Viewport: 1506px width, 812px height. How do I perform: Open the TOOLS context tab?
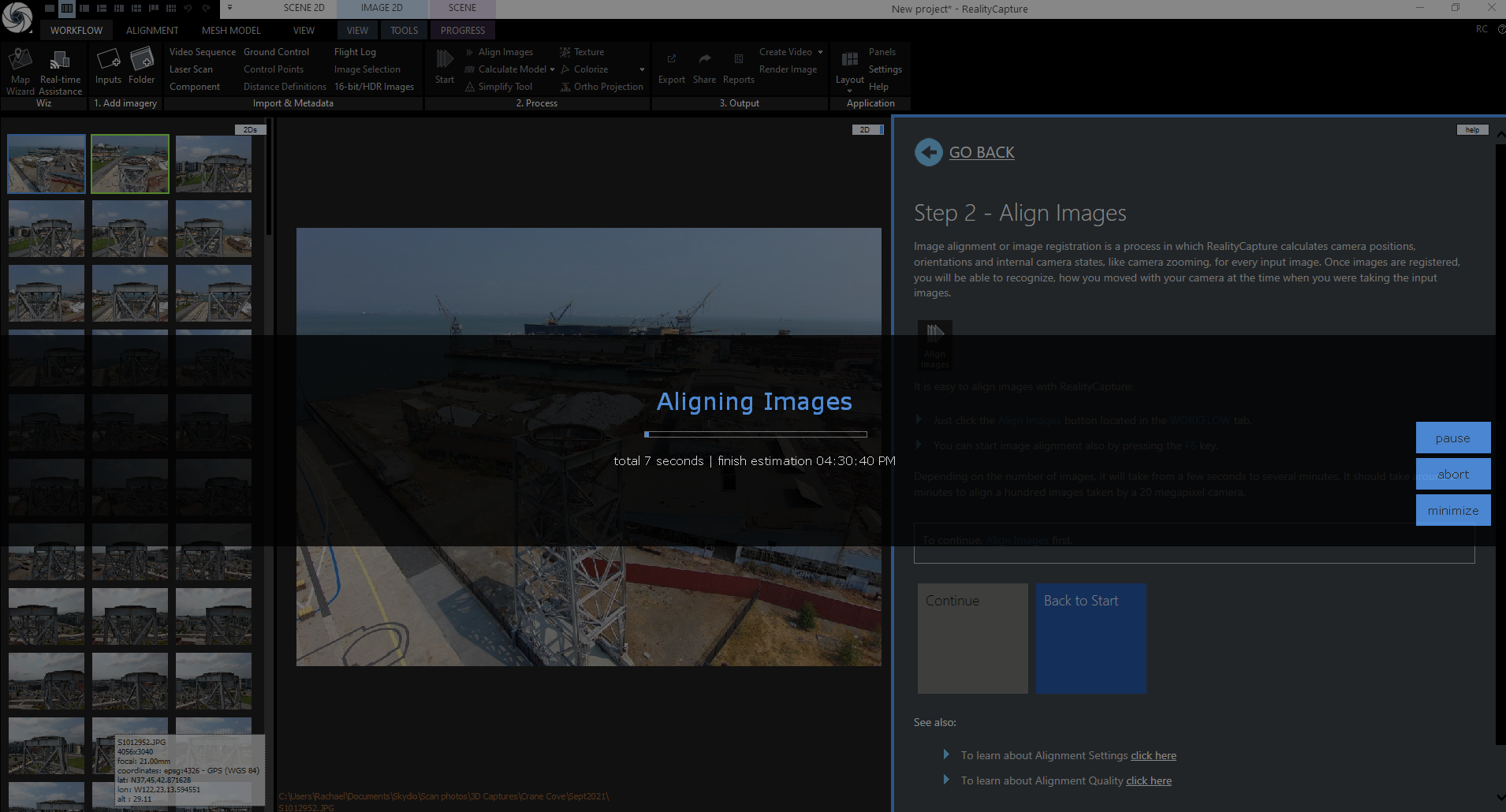tap(404, 31)
